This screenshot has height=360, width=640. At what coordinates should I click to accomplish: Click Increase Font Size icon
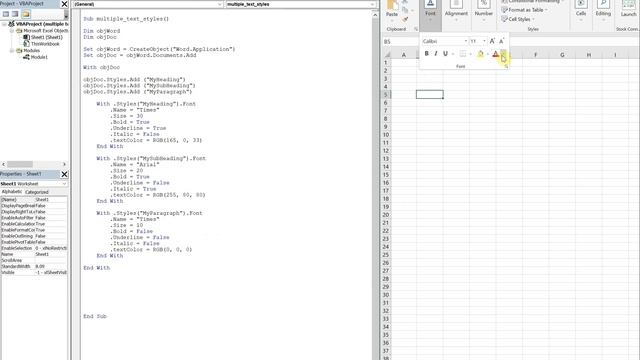click(492, 41)
